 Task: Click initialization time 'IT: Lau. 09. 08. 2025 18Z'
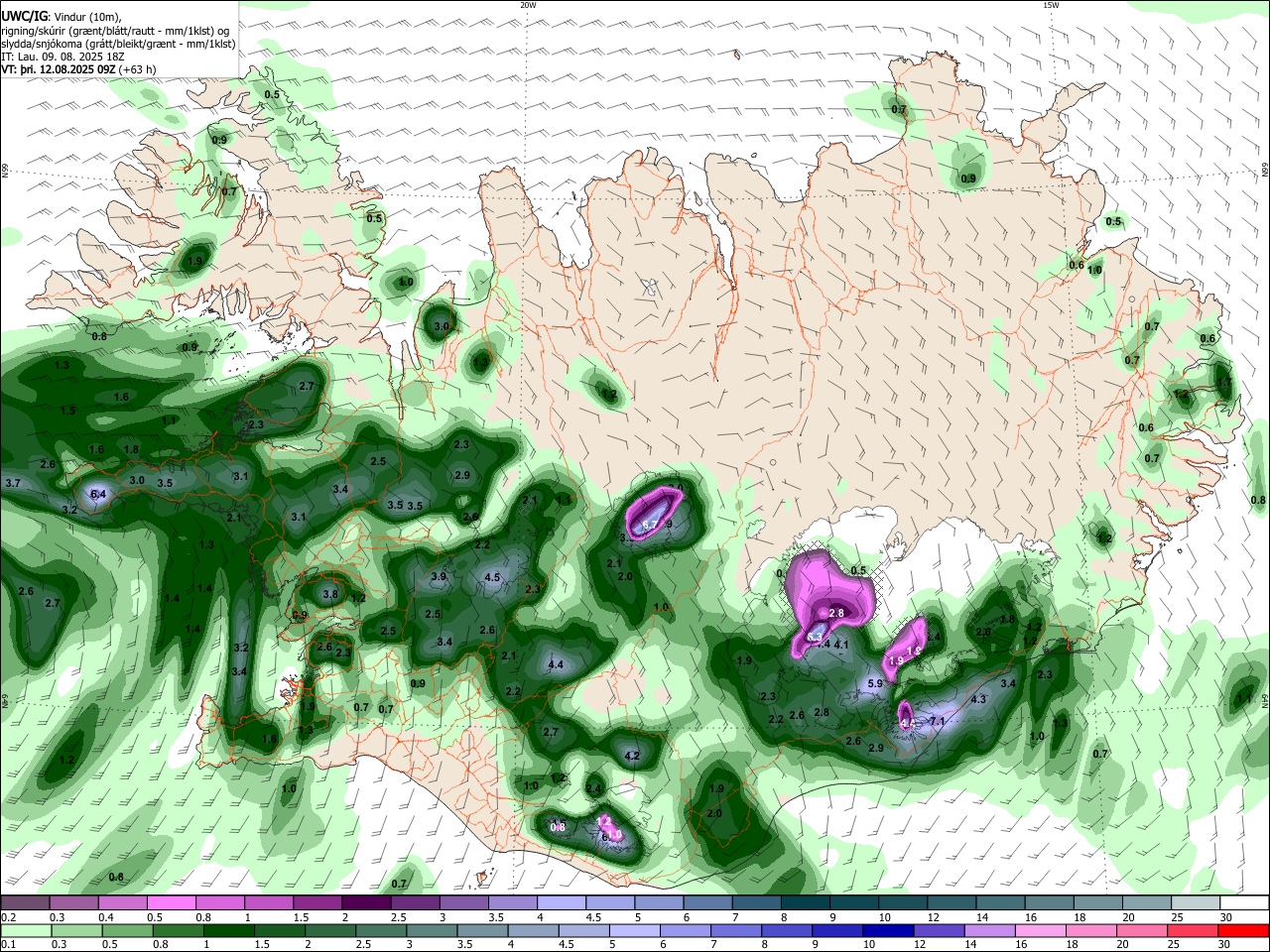click(x=63, y=57)
